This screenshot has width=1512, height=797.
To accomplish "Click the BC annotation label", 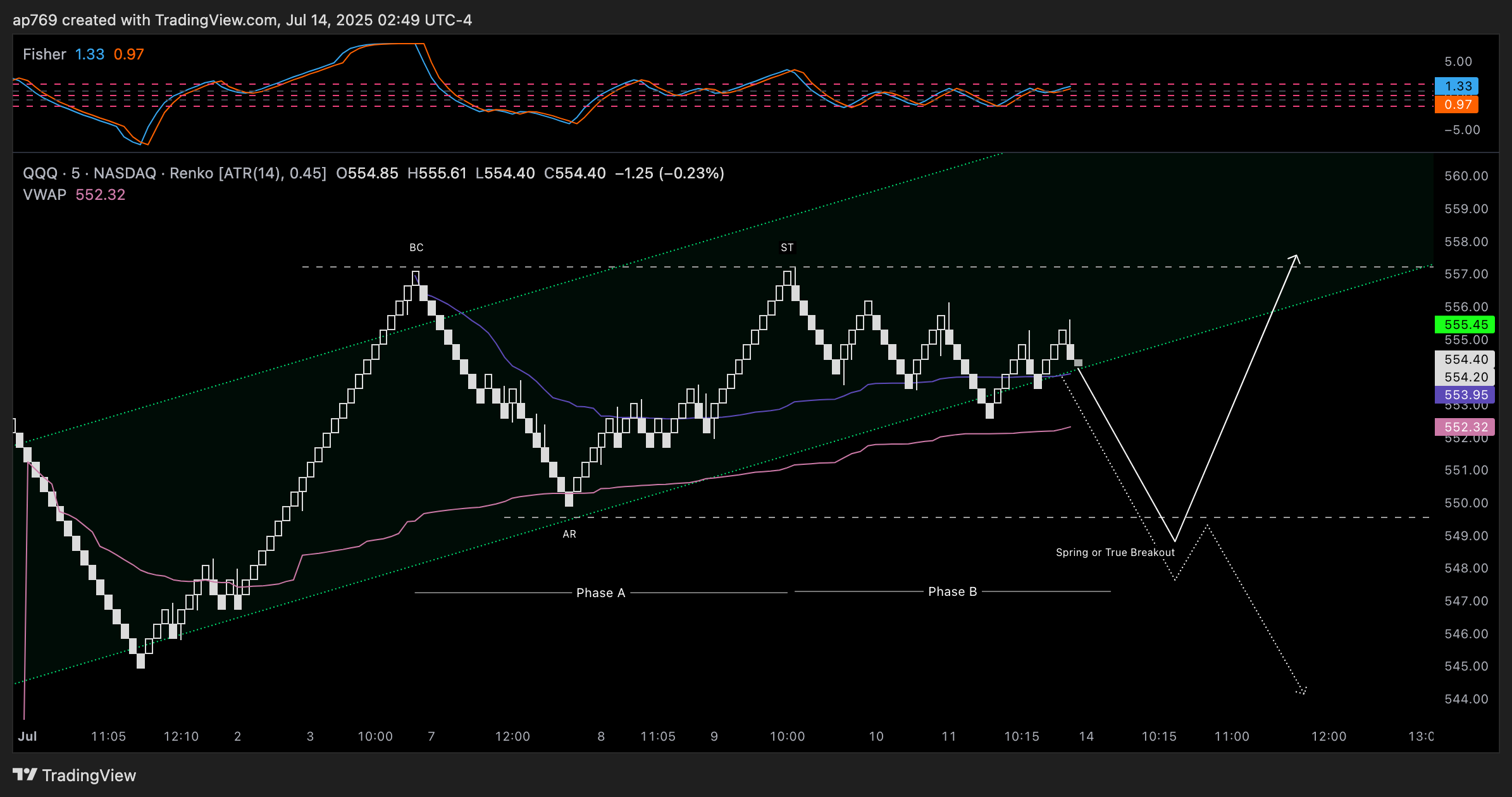I will click(416, 247).
